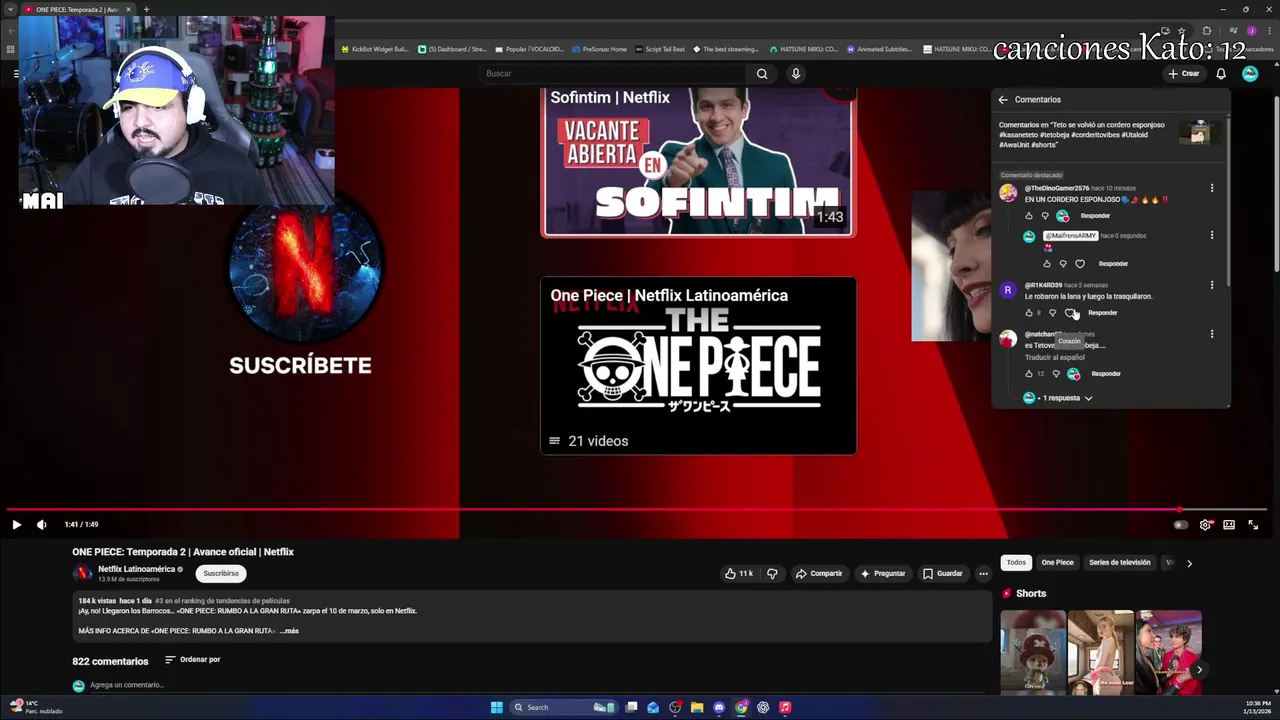Image resolution: width=1280 pixels, height=720 pixels.
Task: Open One Piece playlist with 21 videos
Action: 698,366
